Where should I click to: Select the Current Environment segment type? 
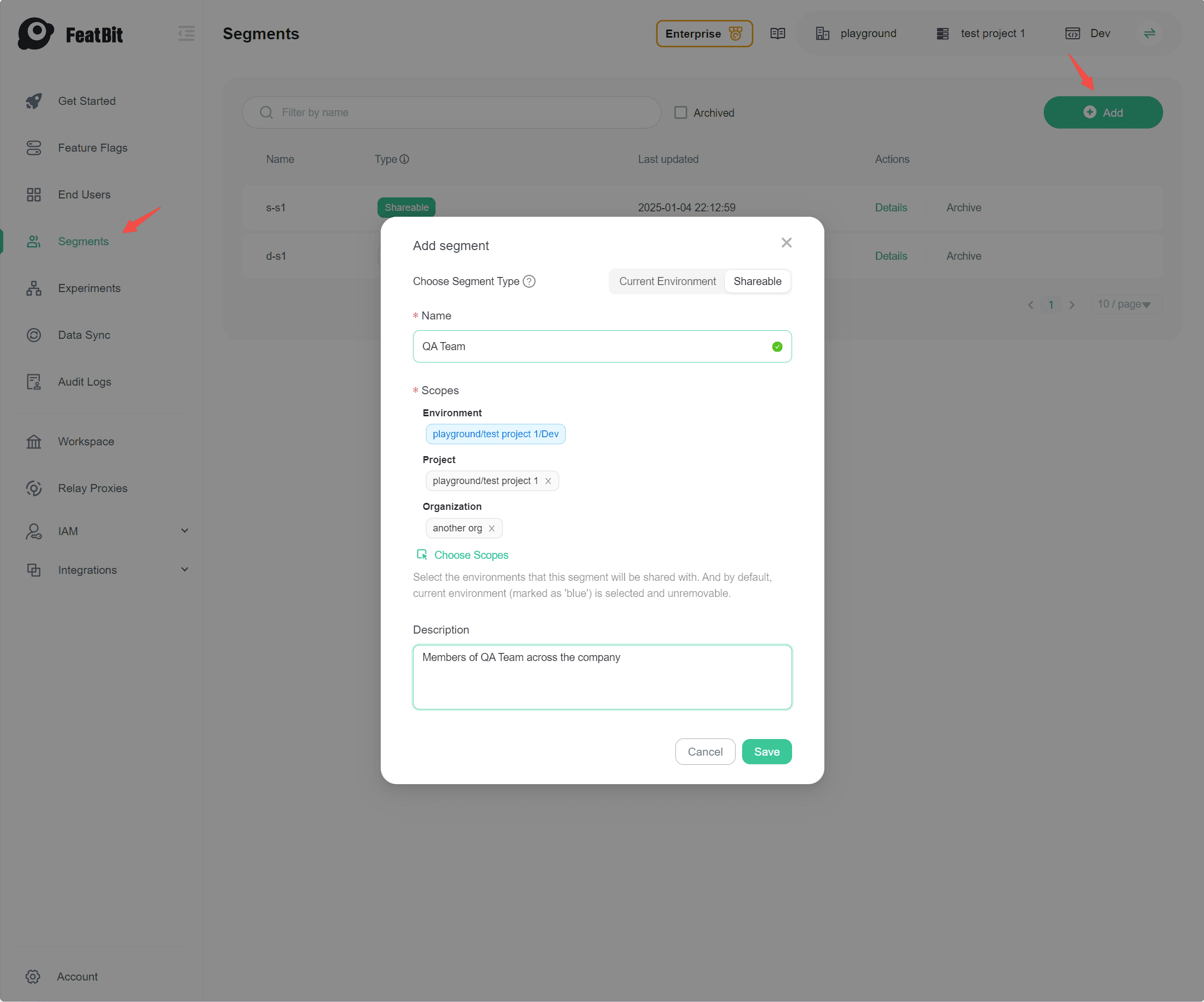pos(667,281)
